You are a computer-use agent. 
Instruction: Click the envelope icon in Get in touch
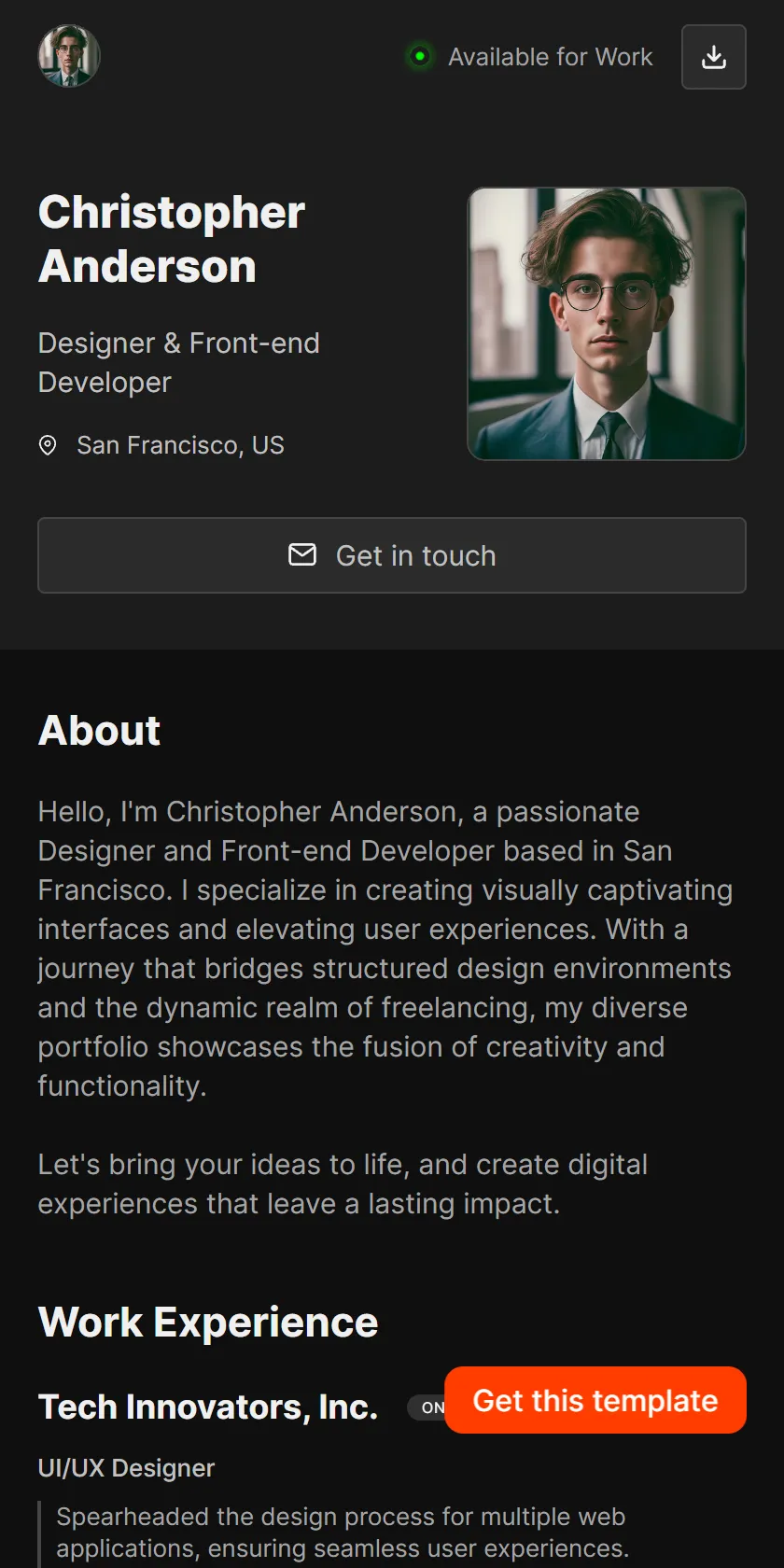[x=302, y=554]
